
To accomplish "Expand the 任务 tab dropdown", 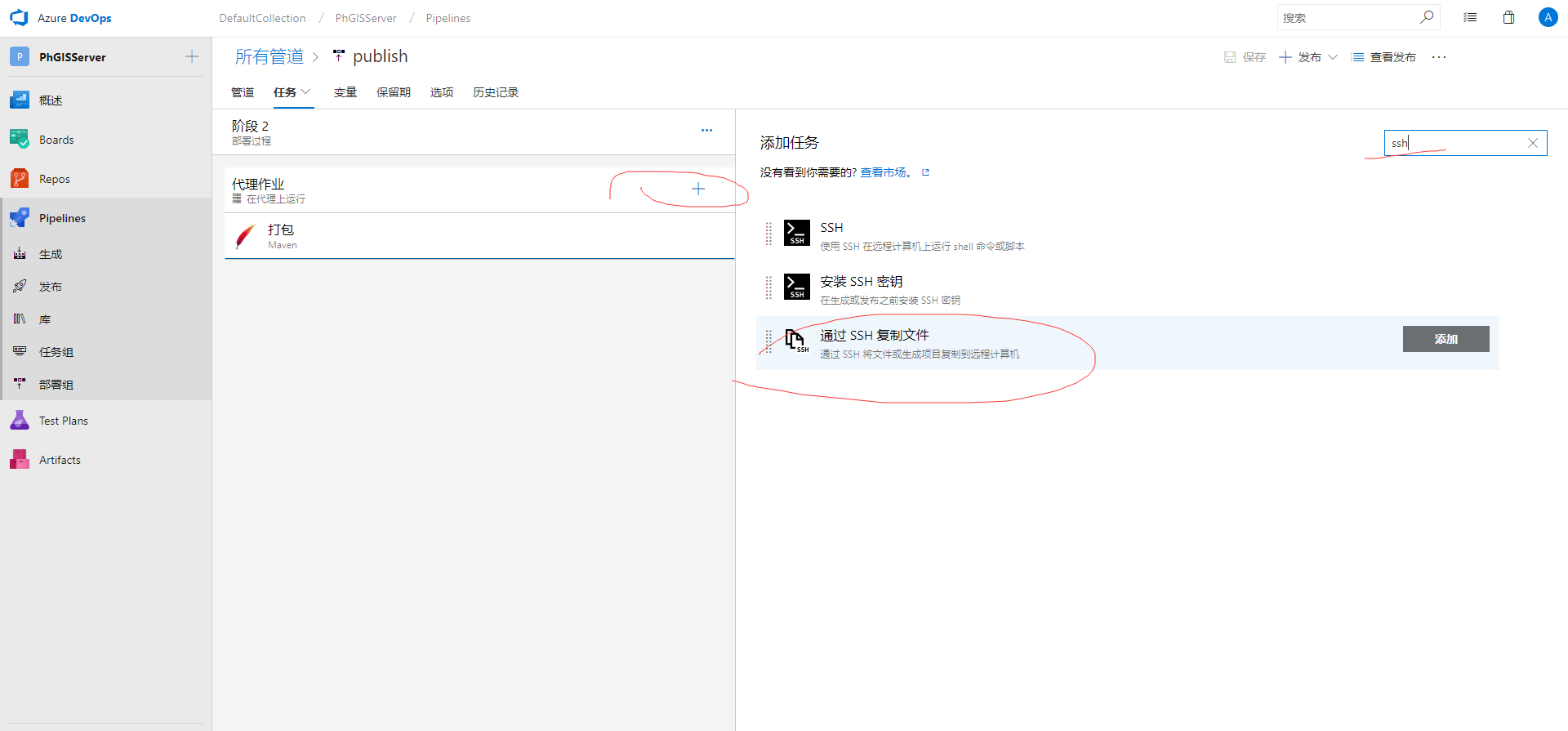I will click(x=306, y=92).
